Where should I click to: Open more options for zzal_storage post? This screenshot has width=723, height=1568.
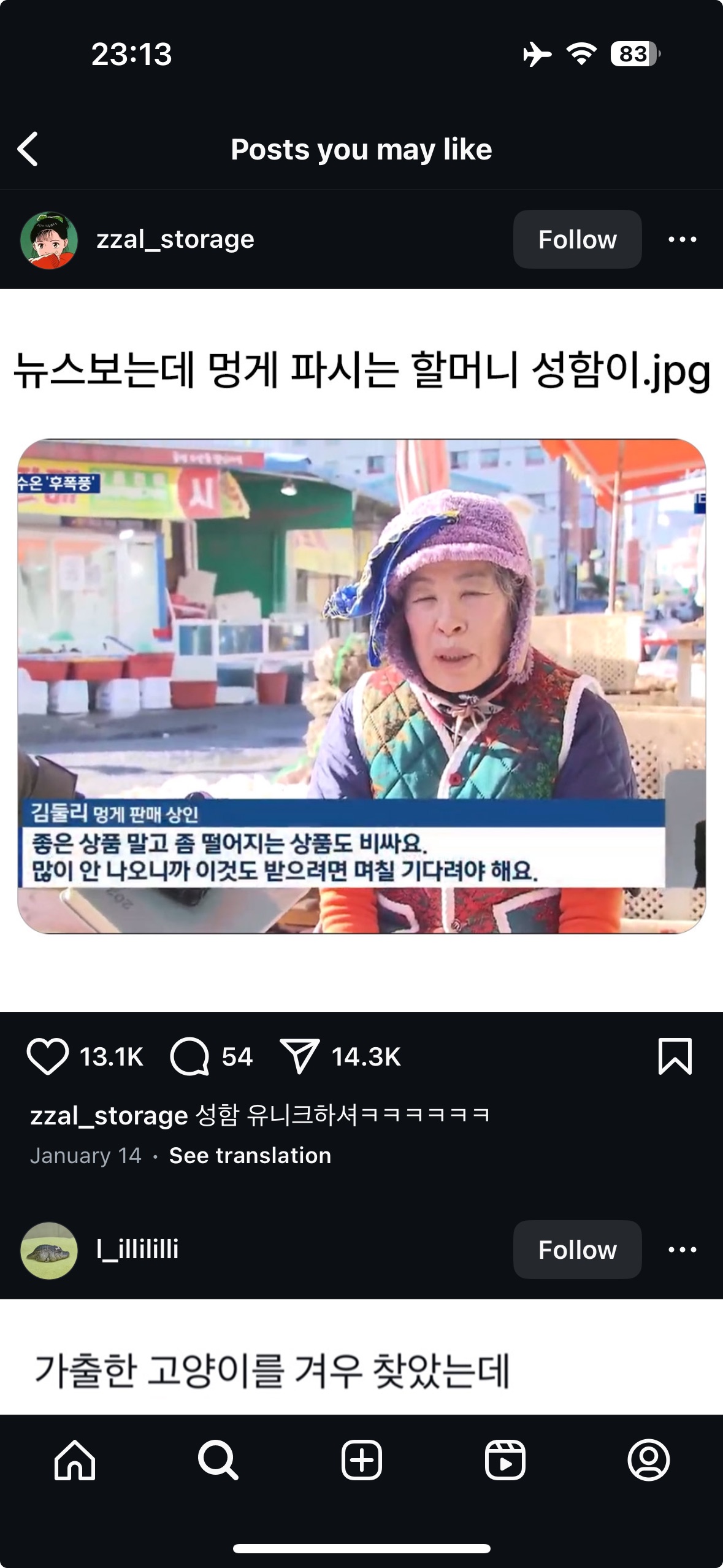pos(682,239)
